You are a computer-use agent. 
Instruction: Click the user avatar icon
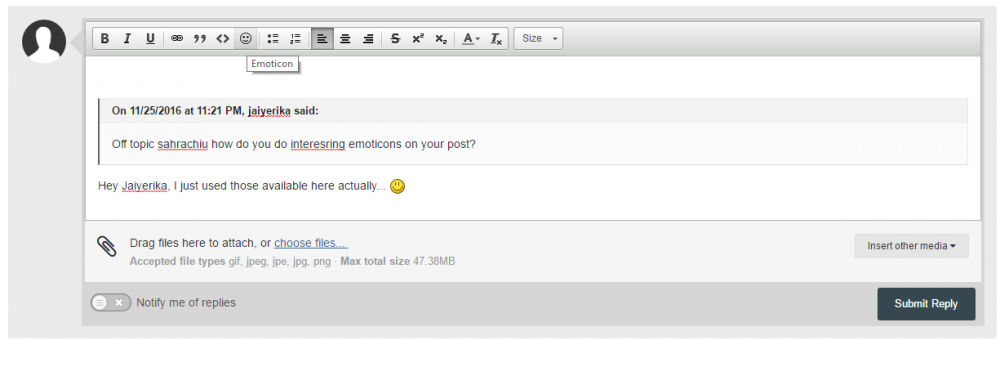44,41
